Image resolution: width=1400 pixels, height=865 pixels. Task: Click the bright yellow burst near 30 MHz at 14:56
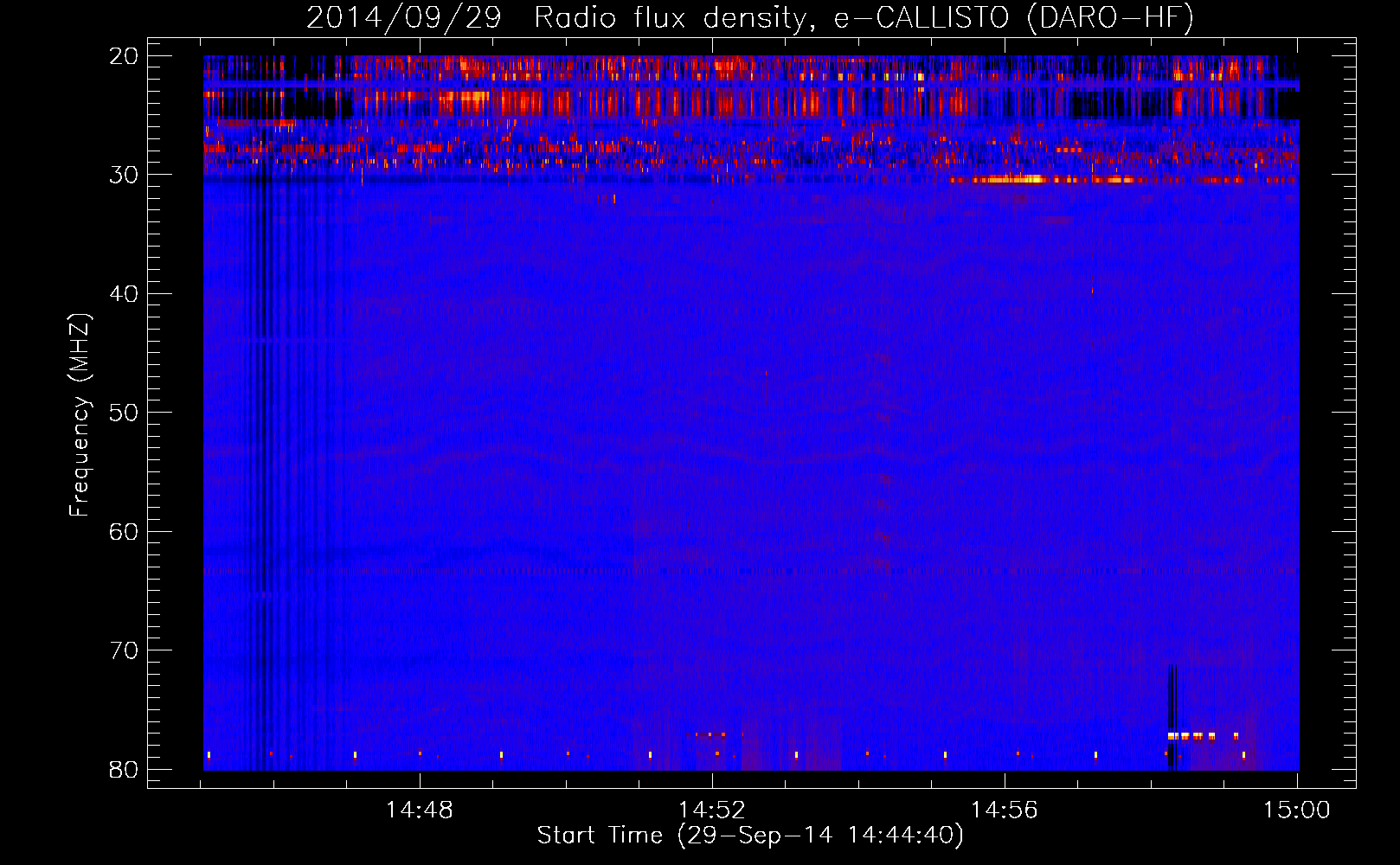(1014, 180)
